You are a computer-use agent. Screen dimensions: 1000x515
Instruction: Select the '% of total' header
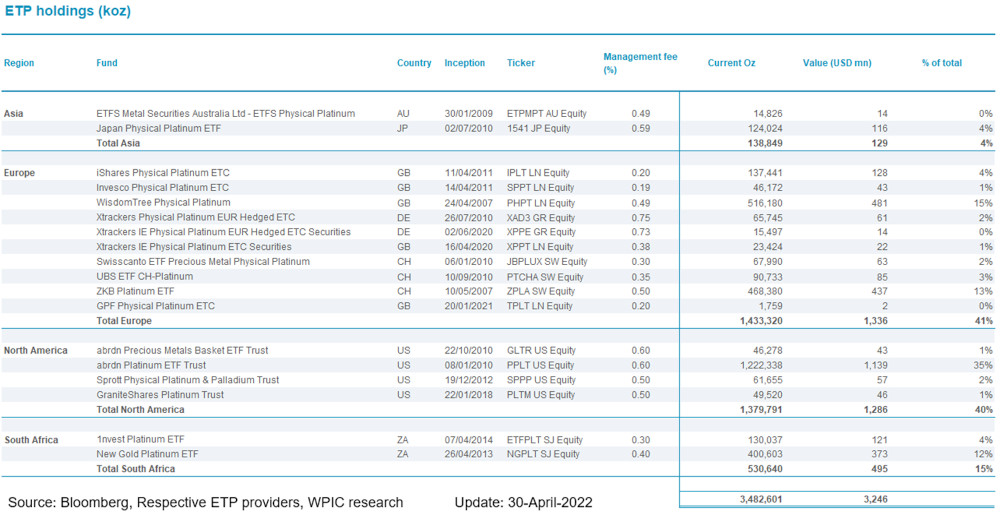(x=942, y=63)
